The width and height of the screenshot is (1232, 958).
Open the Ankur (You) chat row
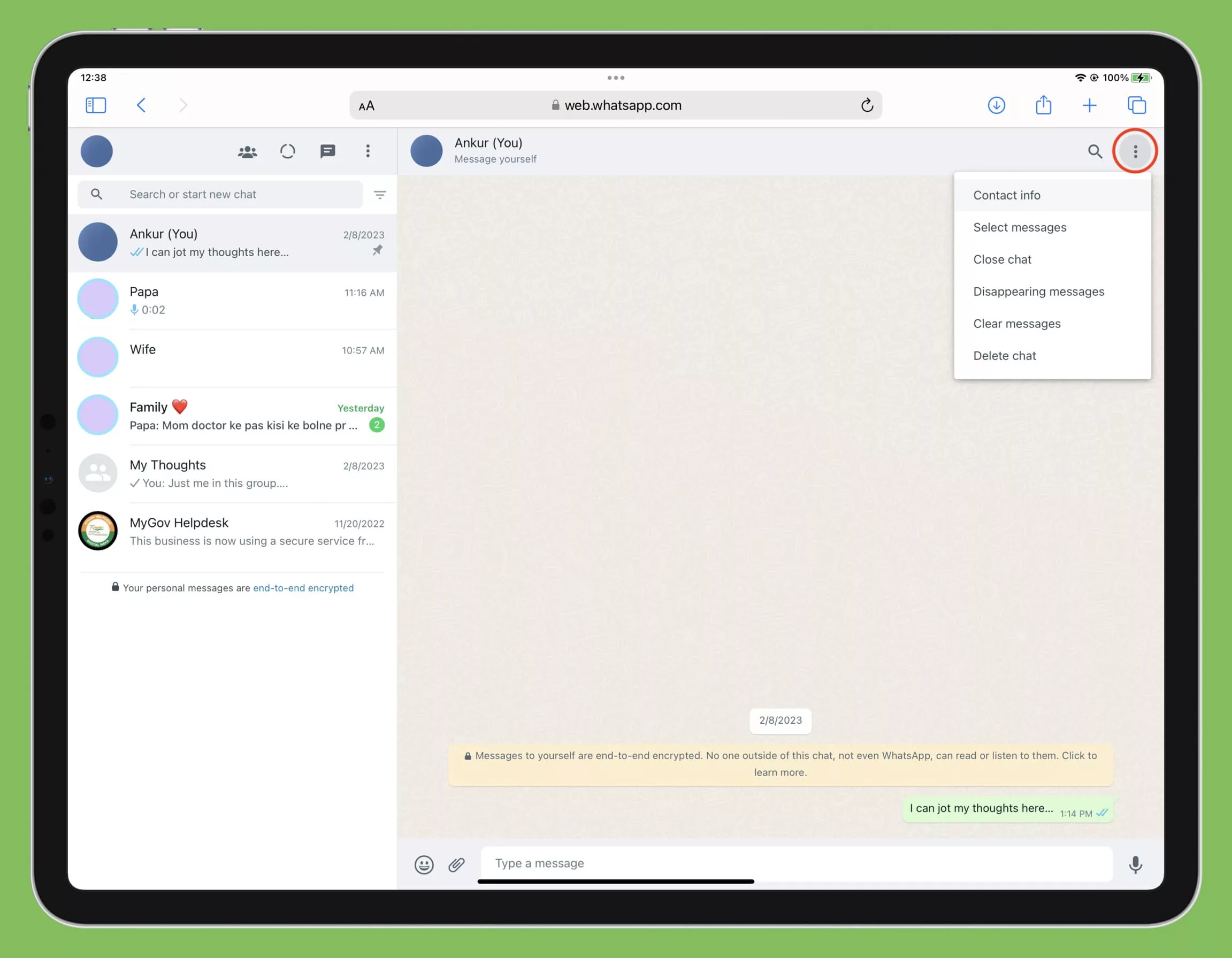(x=232, y=243)
